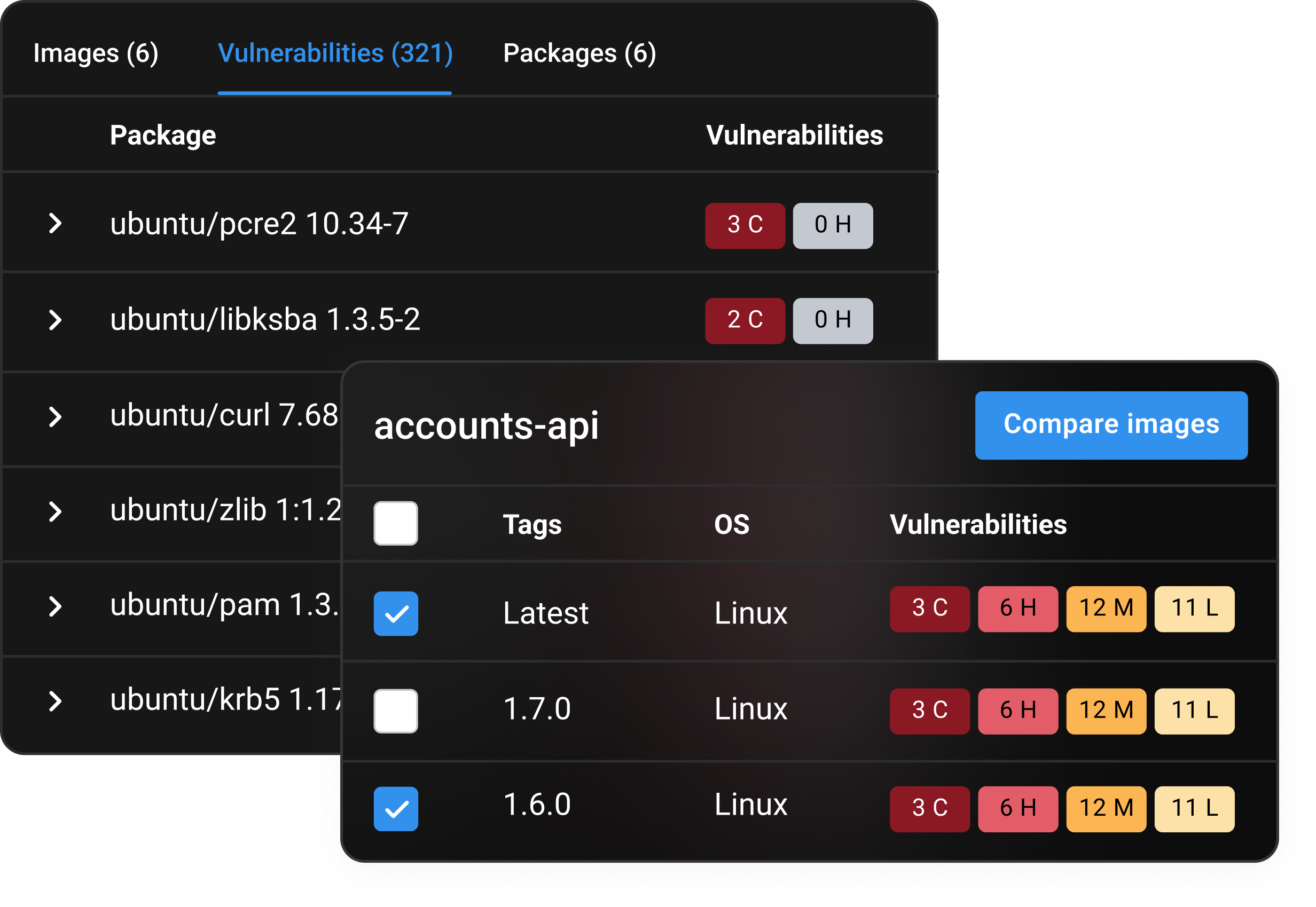Uncheck the Latest tag checkbox
Image resolution: width=1316 pixels, height=907 pixels.
pos(396,613)
